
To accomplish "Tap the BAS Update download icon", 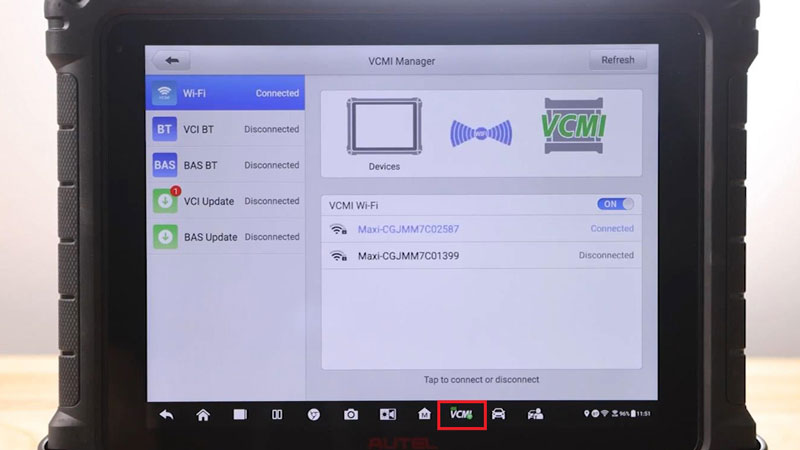I will pos(164,237).
